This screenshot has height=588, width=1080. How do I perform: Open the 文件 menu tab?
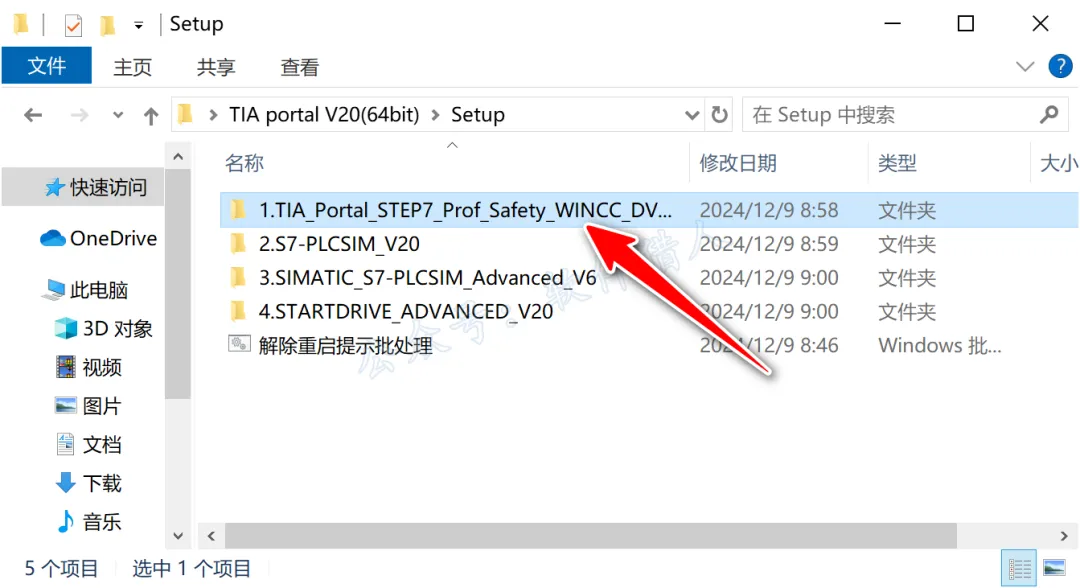point(47,66)
